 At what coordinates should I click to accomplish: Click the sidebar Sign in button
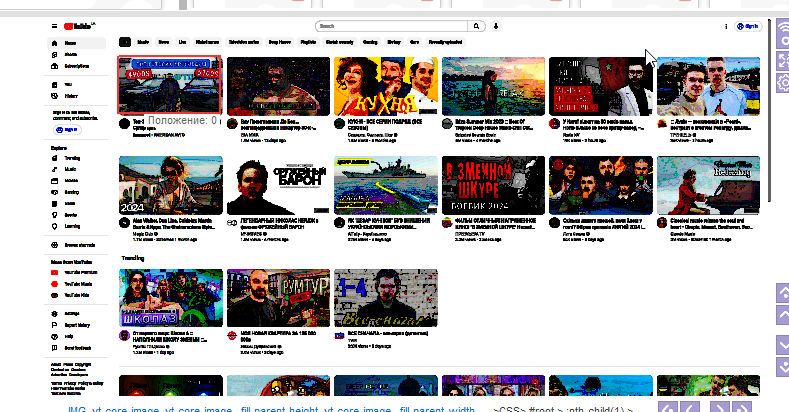point(67,130)
